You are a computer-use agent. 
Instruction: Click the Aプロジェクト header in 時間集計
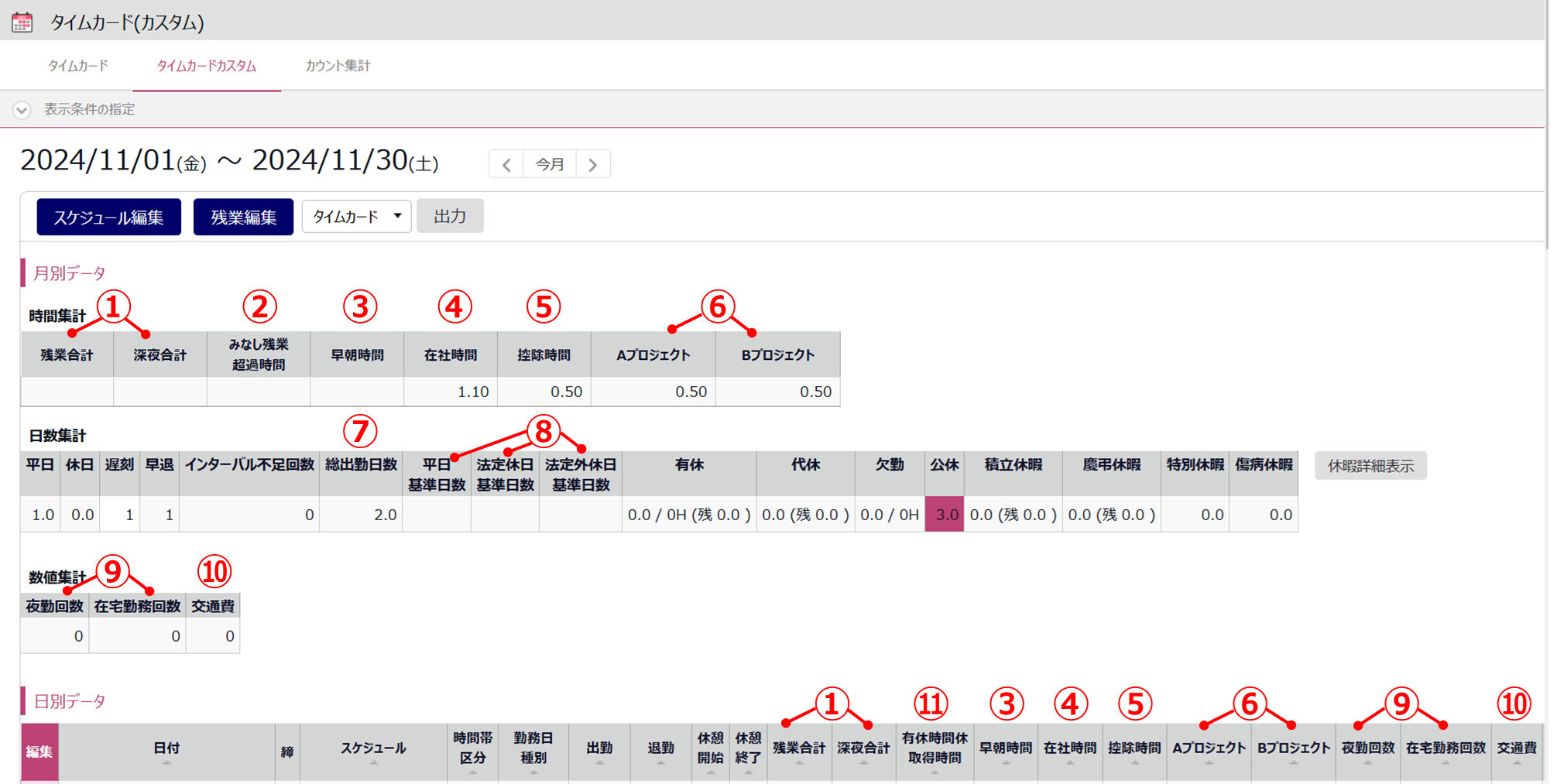coord(653,354)
